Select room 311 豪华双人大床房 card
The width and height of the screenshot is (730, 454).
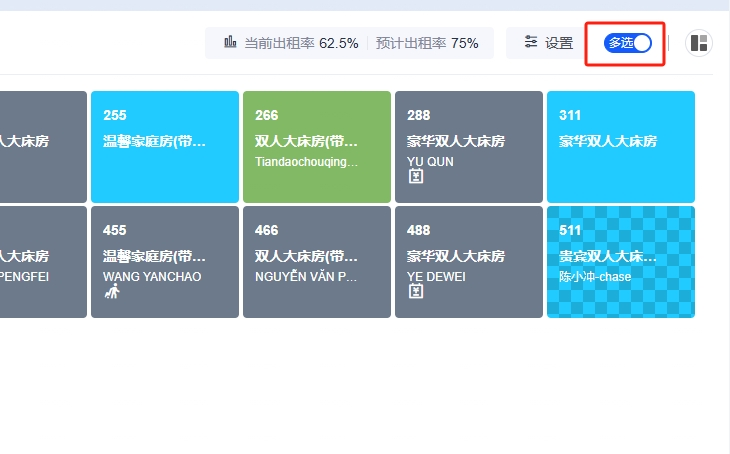coord(620,146)
